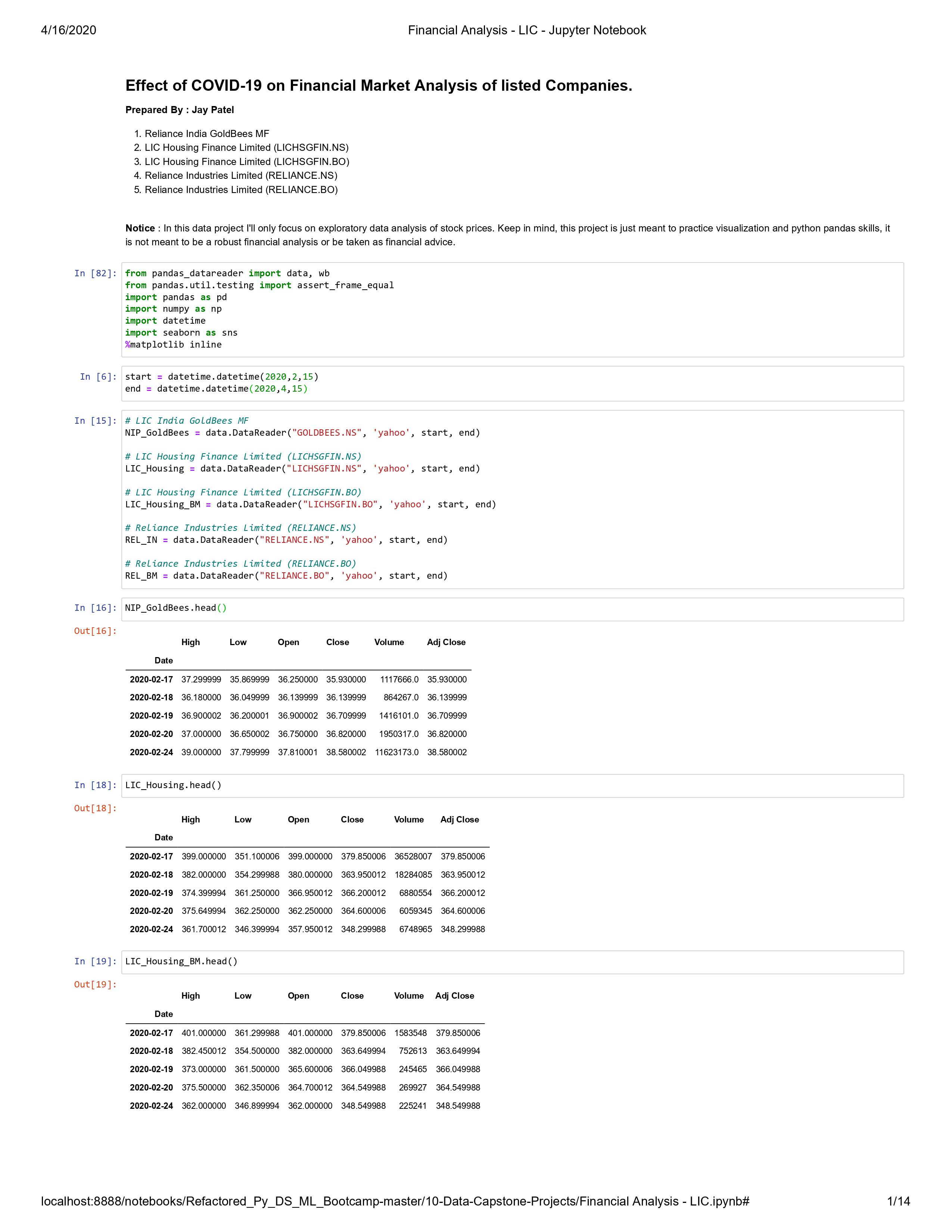Click the localhost notebook URL in footer
The width and height of the screenshot is (952, 1232).
pos(395,1201)
